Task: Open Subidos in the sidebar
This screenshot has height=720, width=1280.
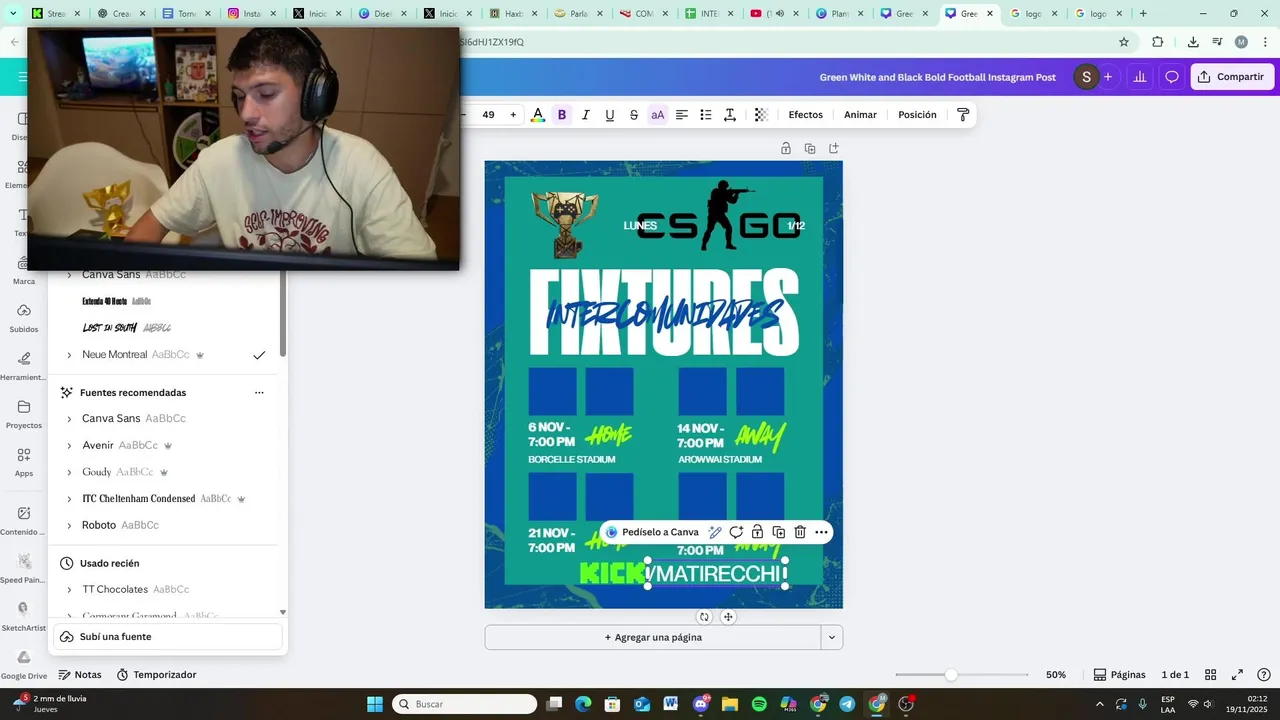Action: point(24,318)
